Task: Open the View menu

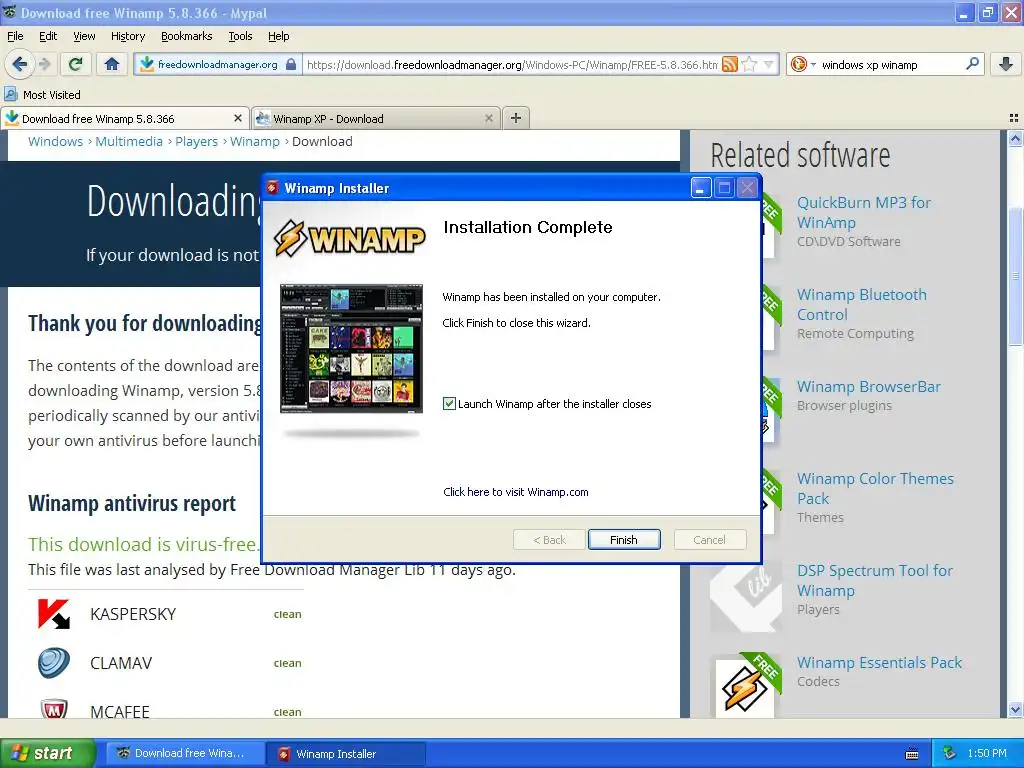Action: tap(84, 36)
